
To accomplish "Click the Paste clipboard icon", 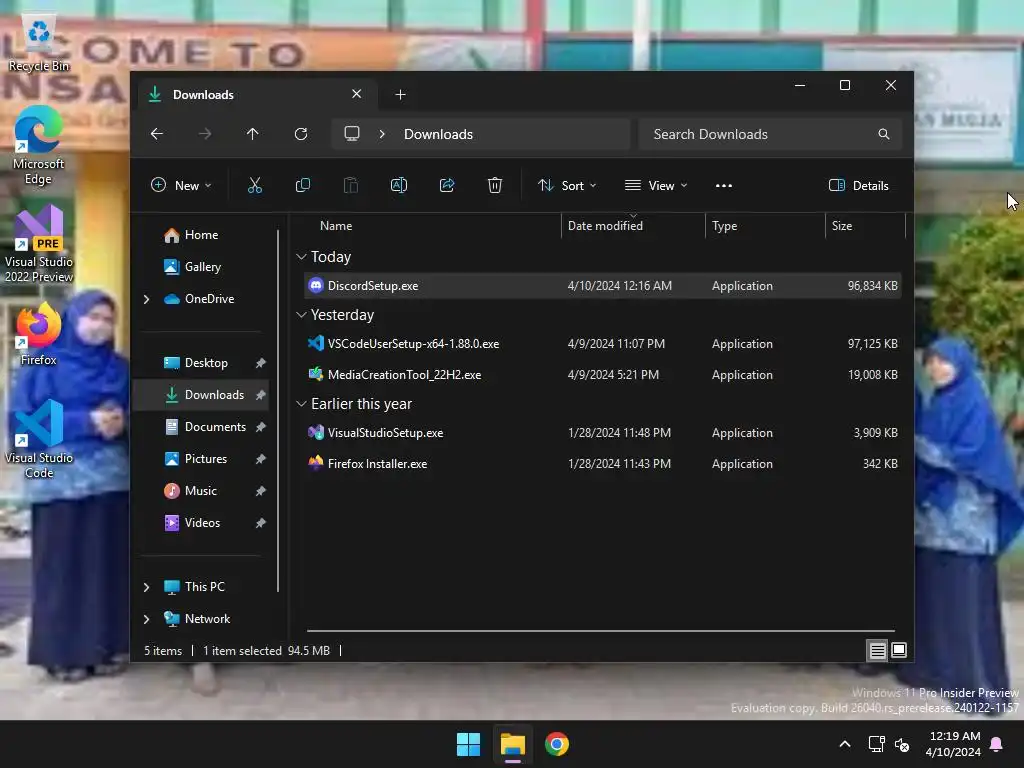I will [351, 185].
